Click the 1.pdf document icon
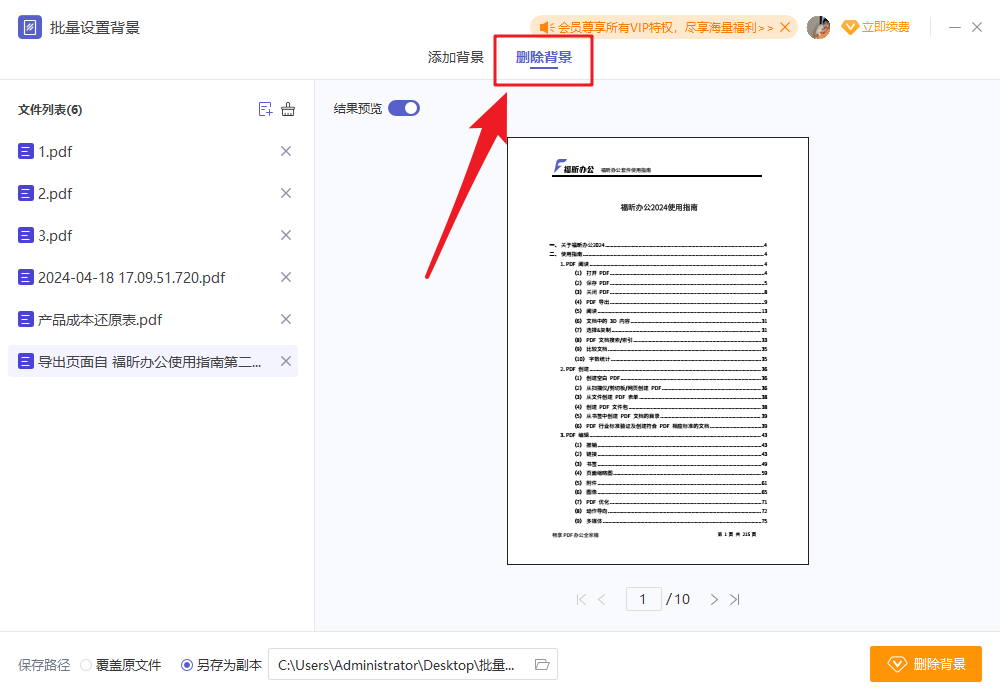This screenshot has width=1000, height=696. point(26,151)
